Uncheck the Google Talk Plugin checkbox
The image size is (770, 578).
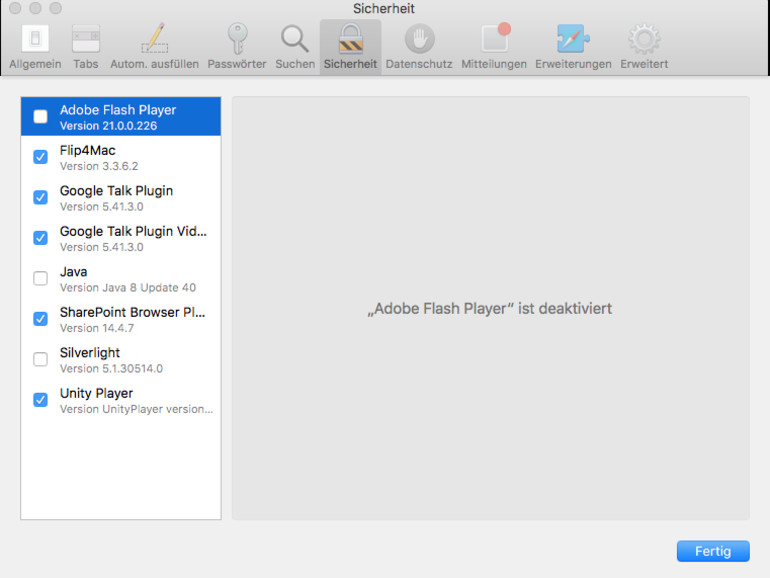(40, 197)
